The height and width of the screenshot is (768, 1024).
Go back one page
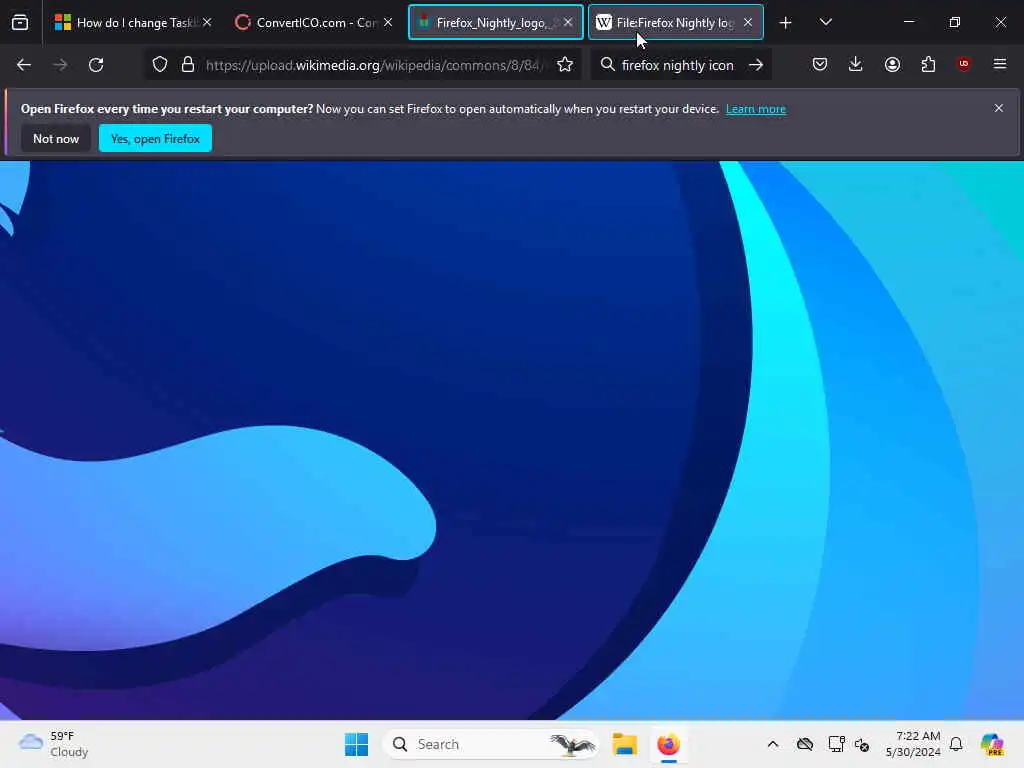tap(24, 65)
